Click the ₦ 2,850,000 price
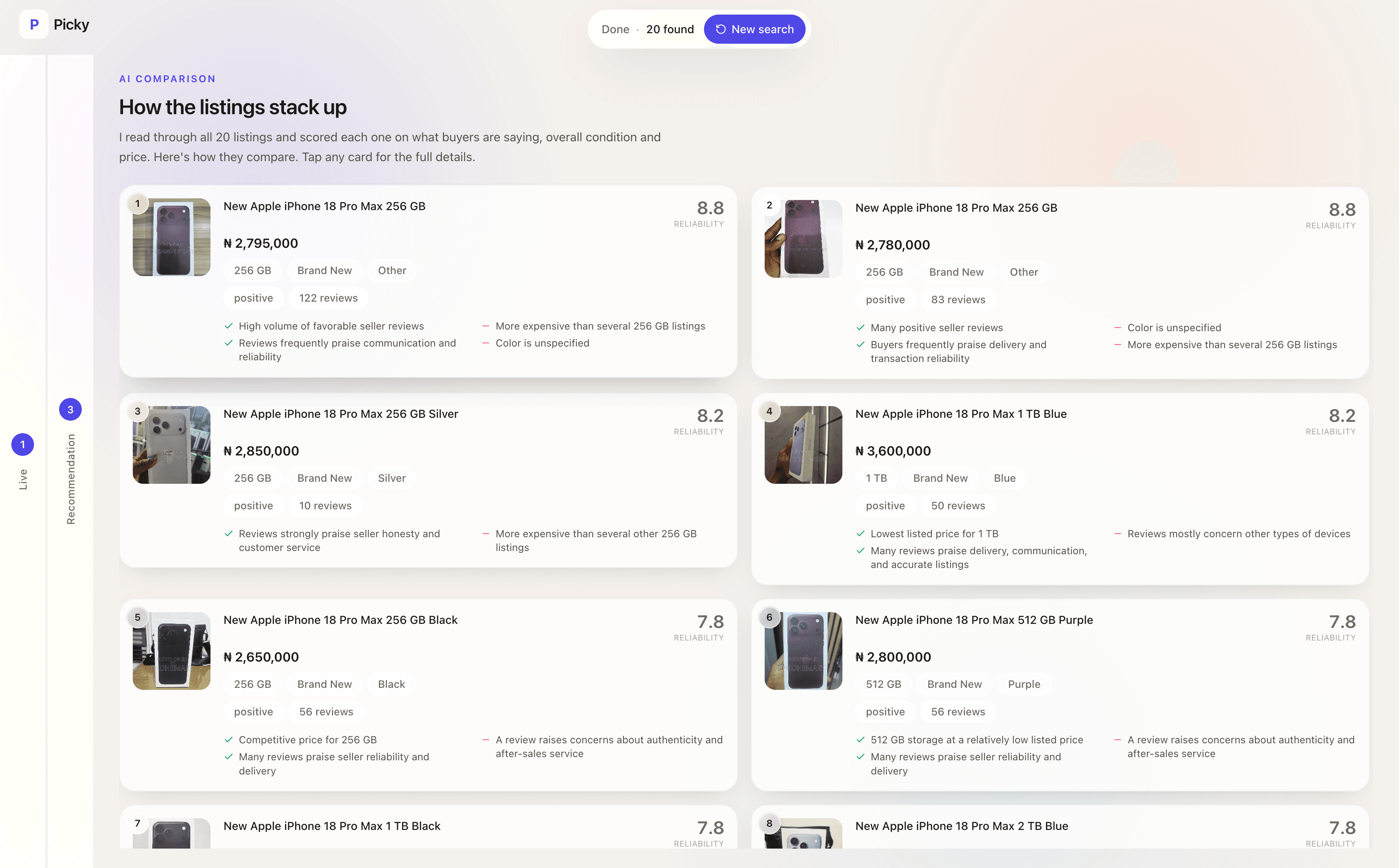1399x868 pixels. (x=261, y=451)
